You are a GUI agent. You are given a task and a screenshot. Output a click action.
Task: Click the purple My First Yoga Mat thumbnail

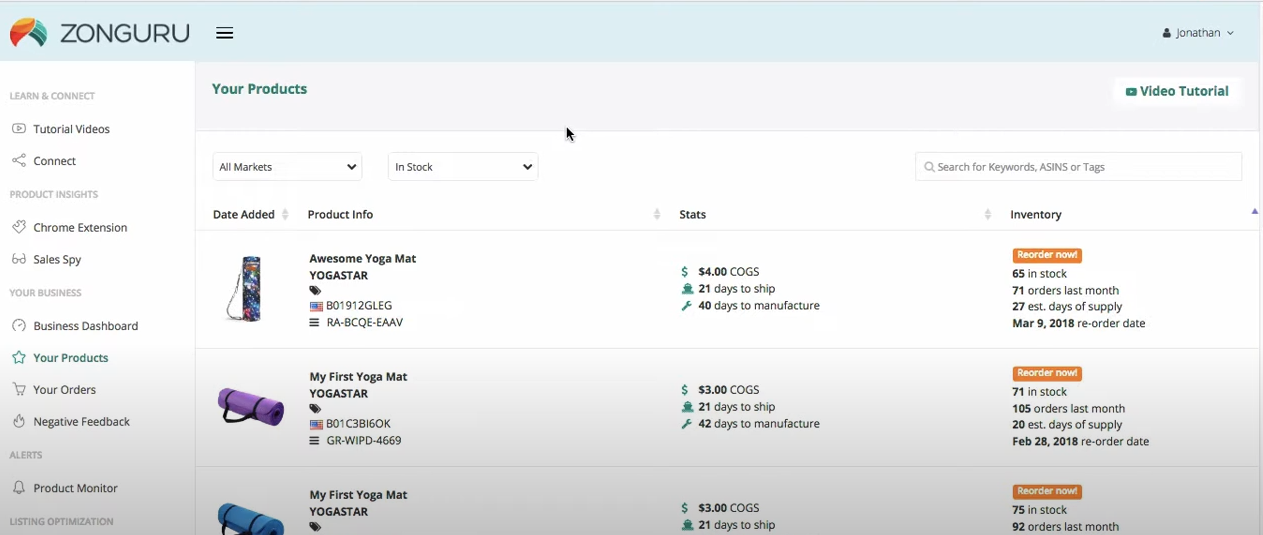tap(250, 407)
